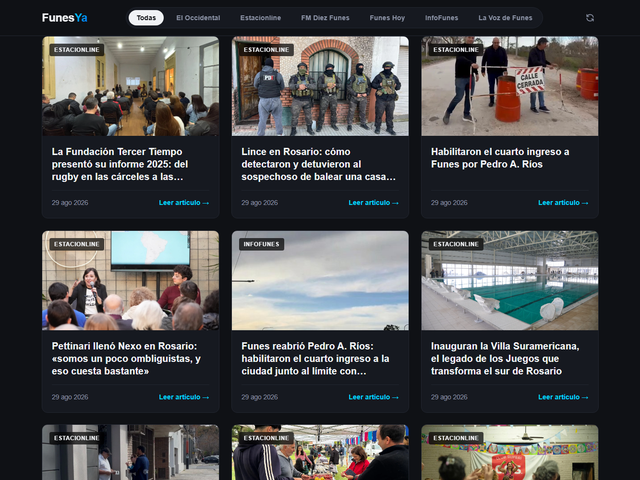This screenshot has height=480, width=640.
Task: Click headline 'Funes reabrió Pedro A. Ríos'
Action: 315,358
